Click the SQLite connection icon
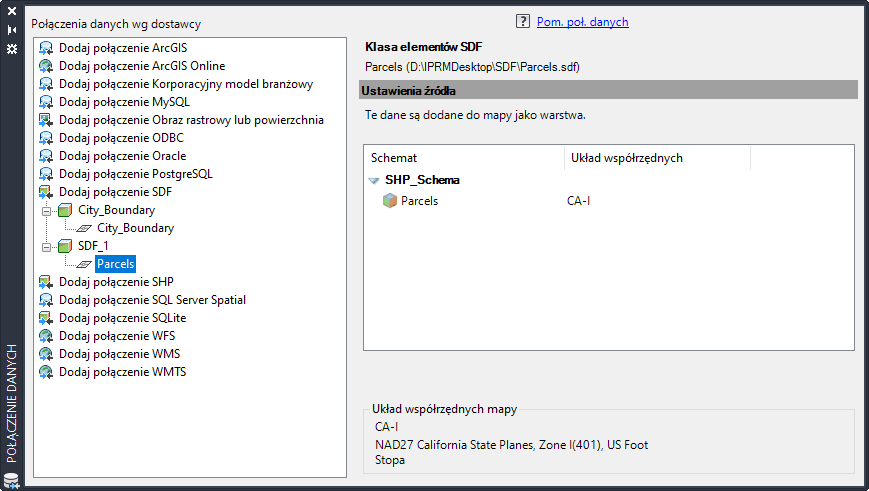Image resolution: width=869 pixels, height=491 pixels. click(x=46, y=318)
